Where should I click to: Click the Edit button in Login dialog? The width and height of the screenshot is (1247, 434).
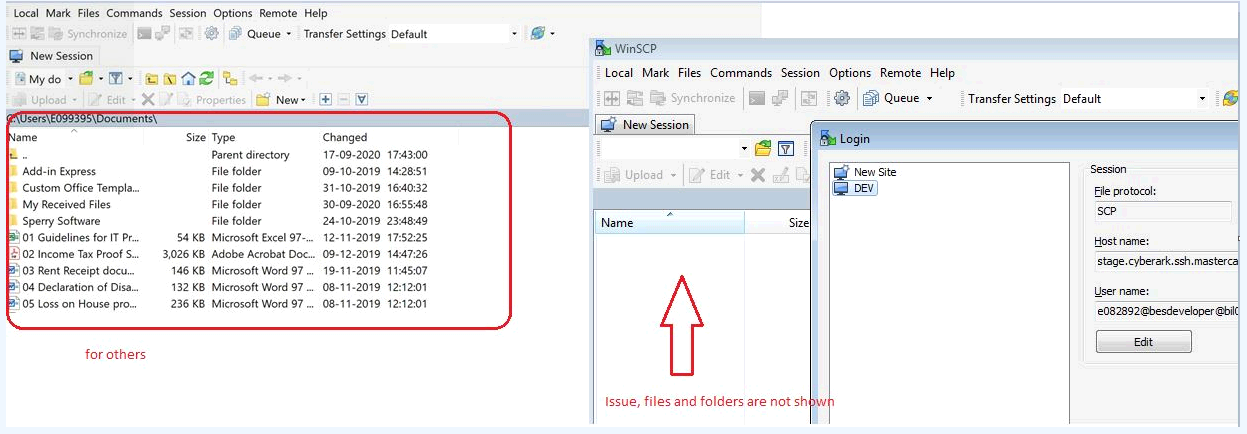[1143, 342]
